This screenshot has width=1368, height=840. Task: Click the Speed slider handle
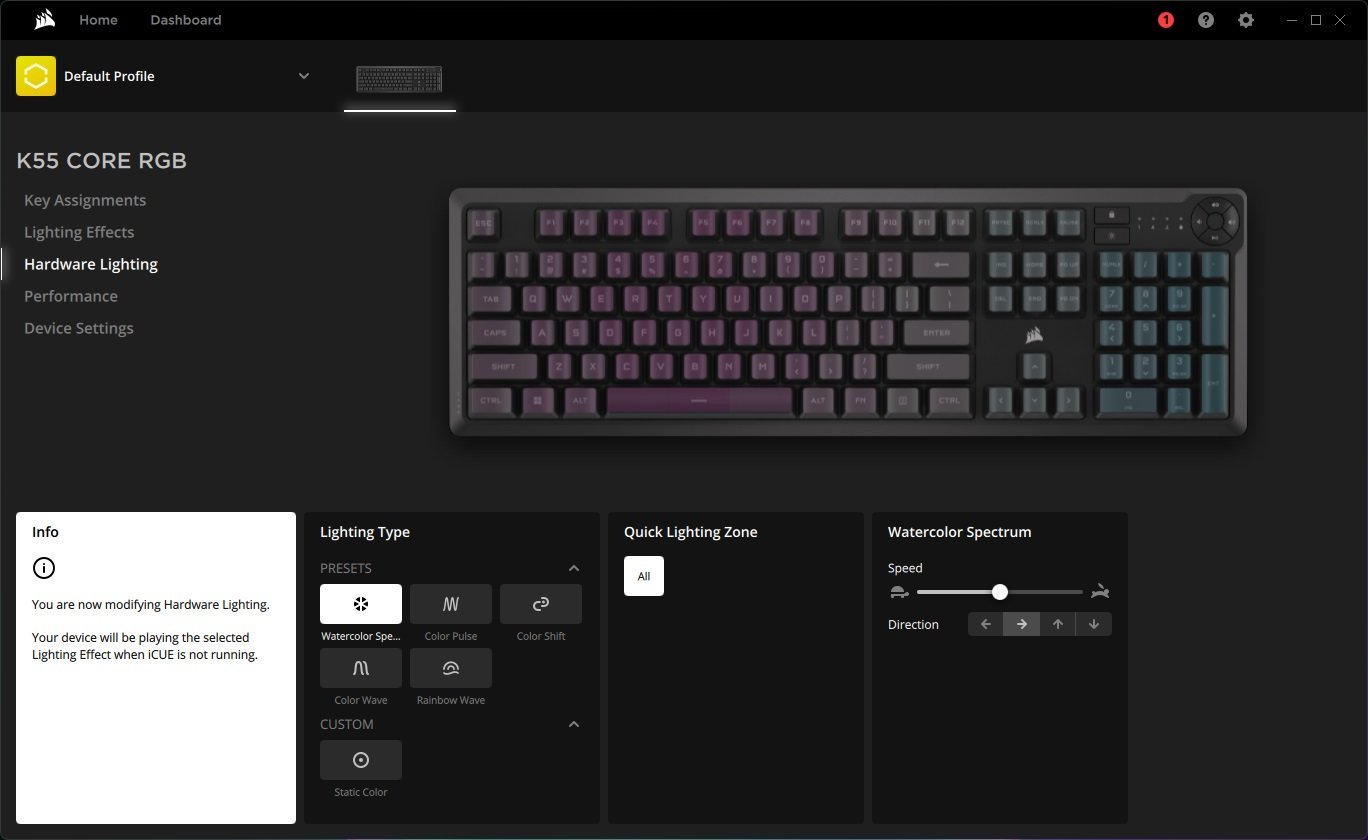pos(1000,592)
